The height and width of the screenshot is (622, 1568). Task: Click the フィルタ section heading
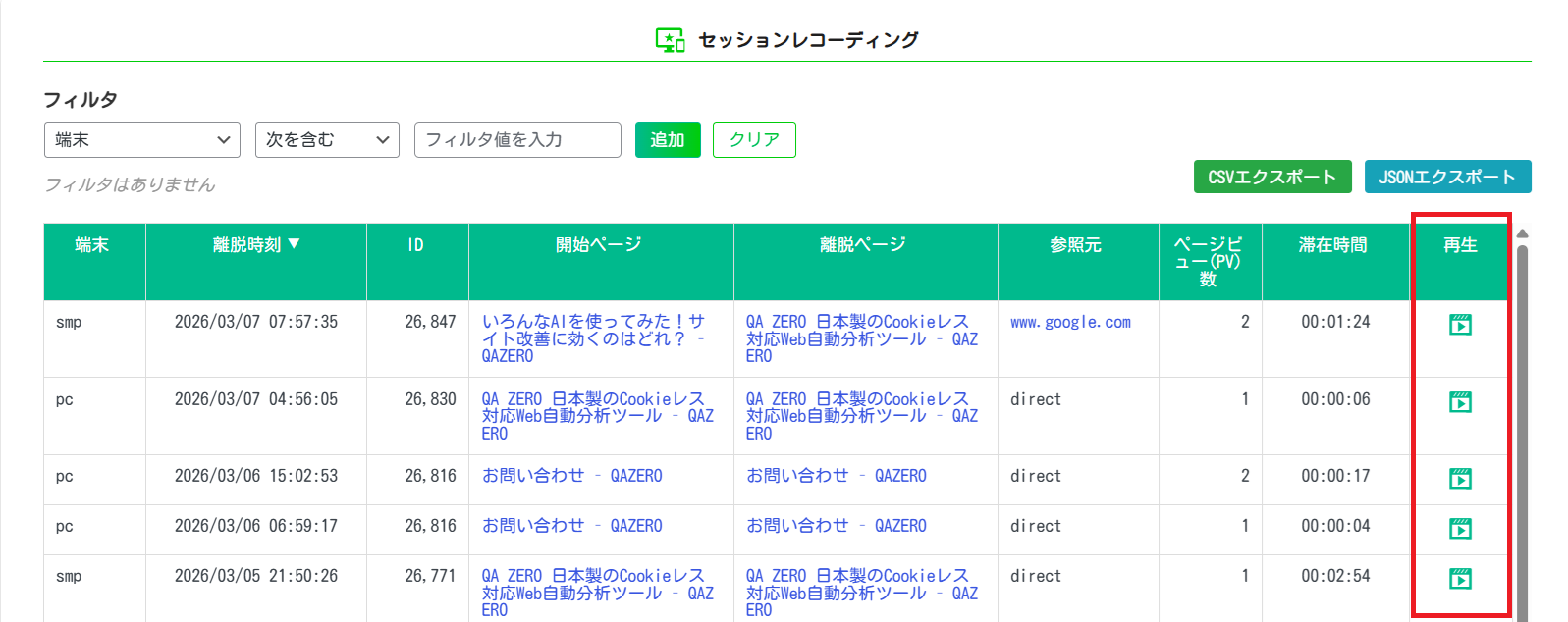[x=81, y=100]
